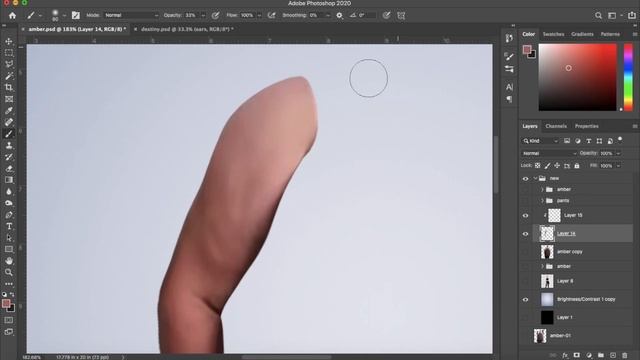640x360 pixels.
Task: Select the Frame tool
Action: click(x=9, y=99)
